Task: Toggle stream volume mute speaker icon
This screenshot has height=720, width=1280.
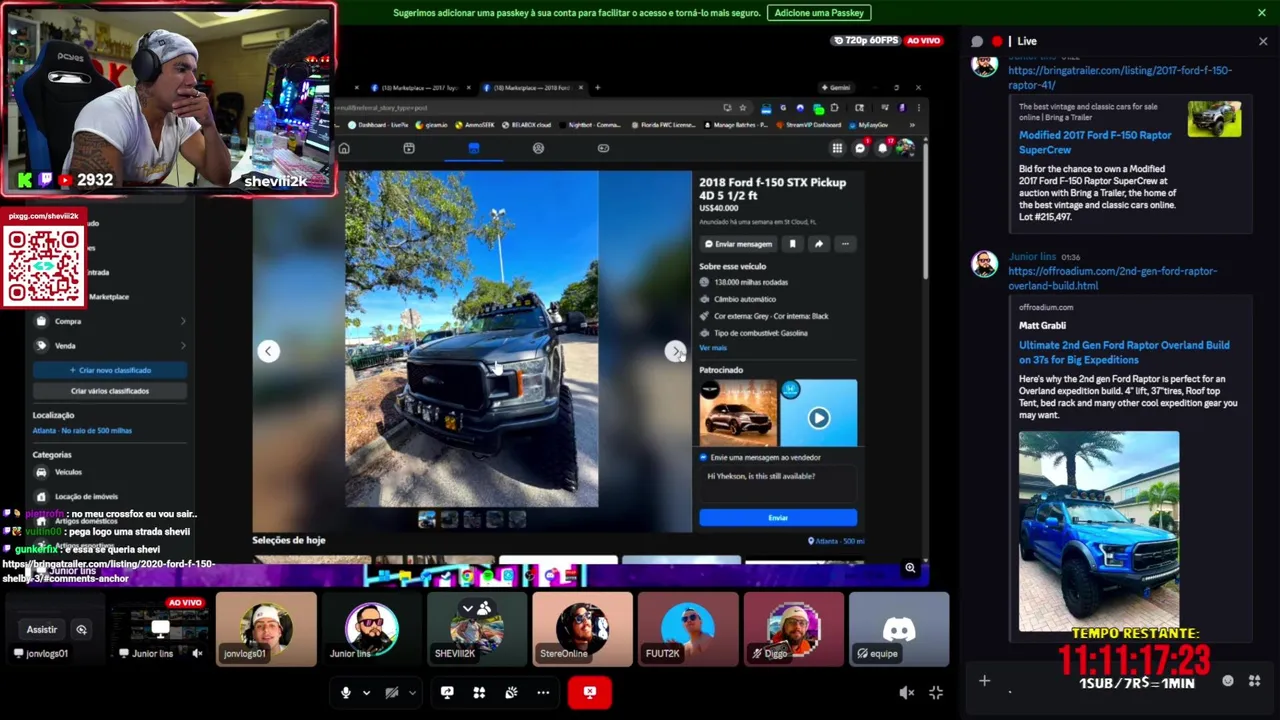Action: tap(906, 692)
